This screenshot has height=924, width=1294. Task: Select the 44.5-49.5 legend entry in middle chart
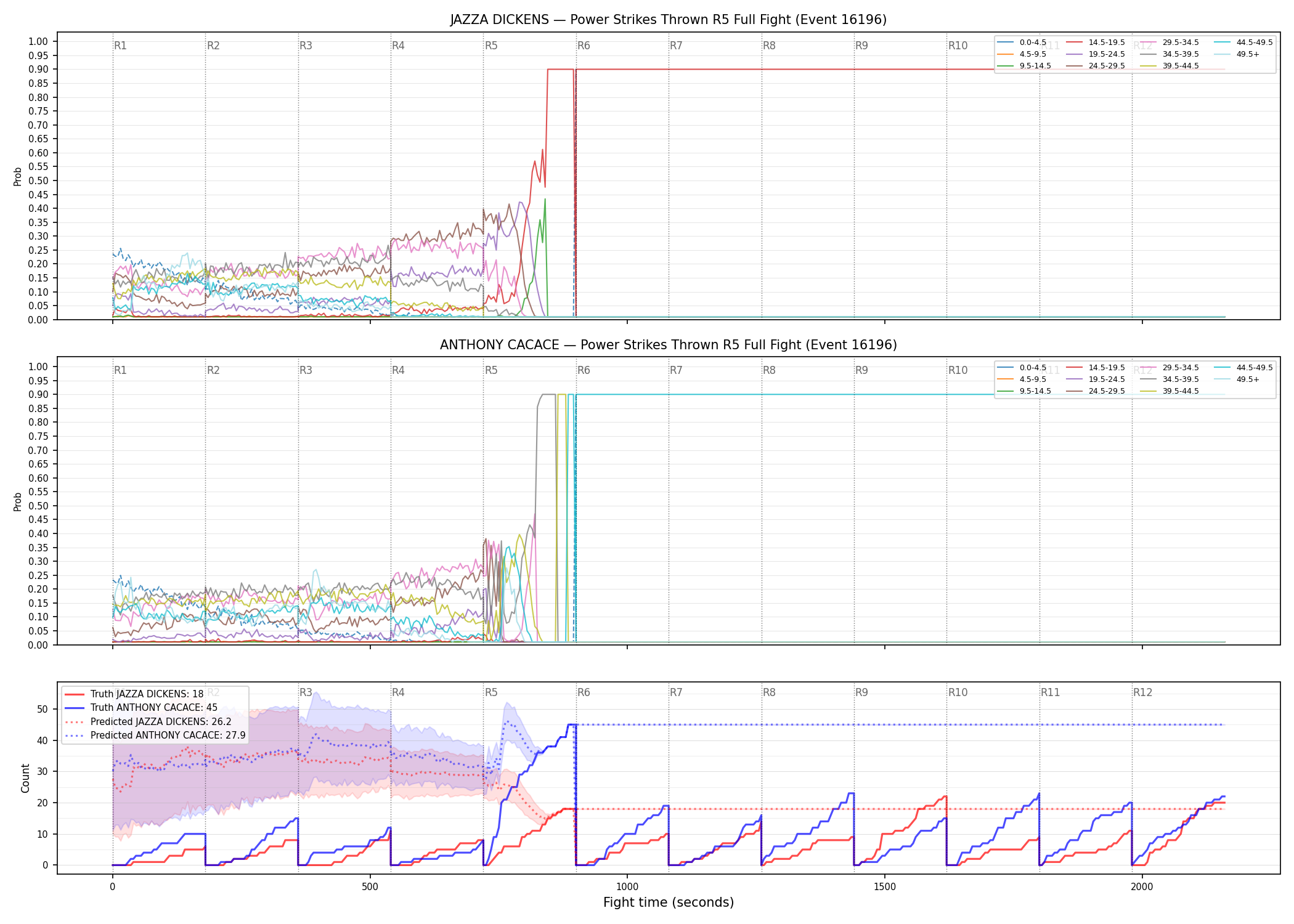1243,368
